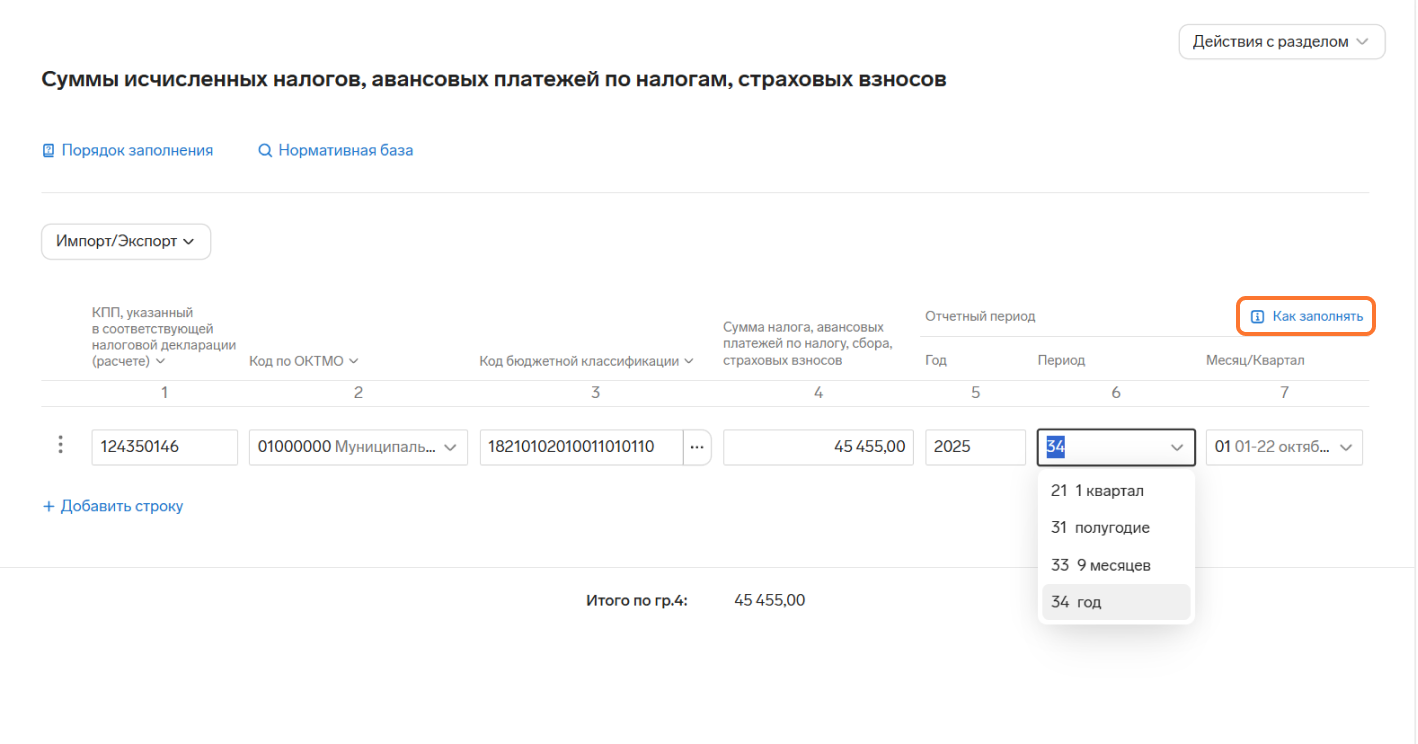Click the magnifier icon beside Нормативная база
The width and height of the screenshot is (1418, 744).
tap(265, 151)
